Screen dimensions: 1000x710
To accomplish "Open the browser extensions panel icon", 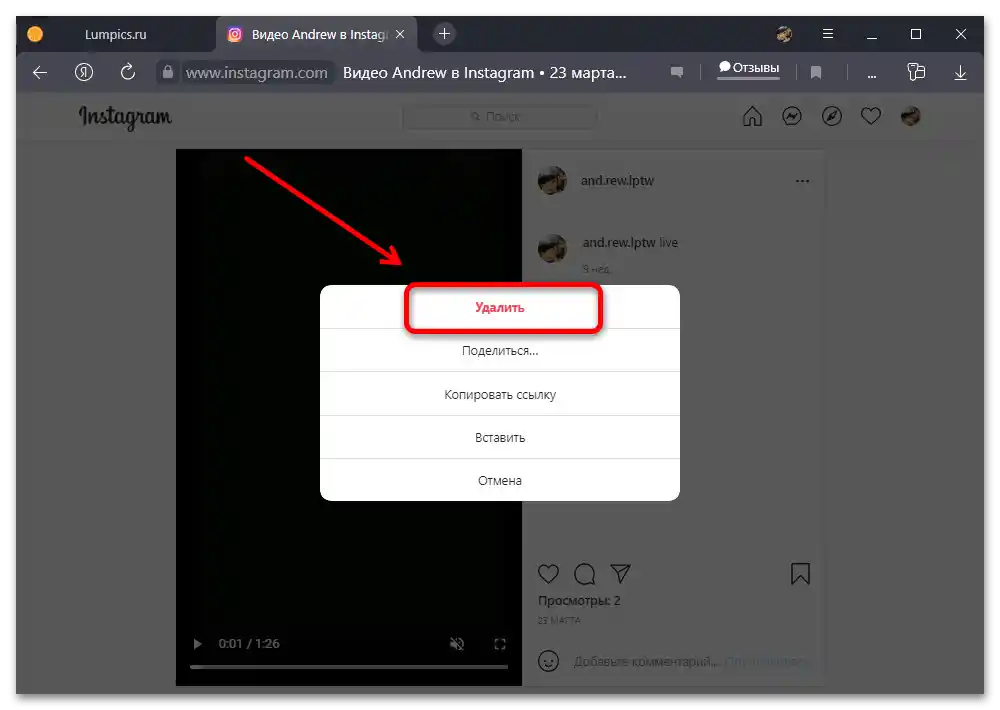I will (x=916, y=72).
